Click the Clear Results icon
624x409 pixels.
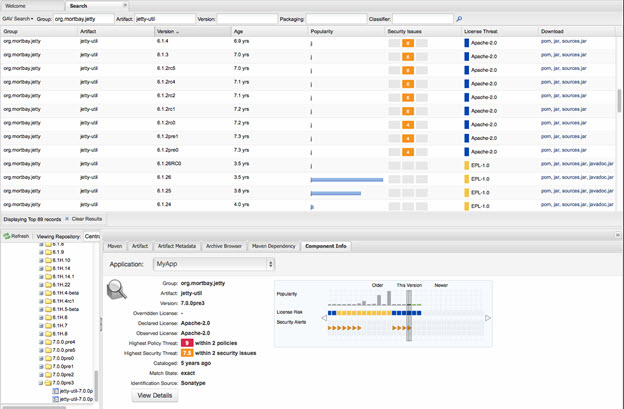pyautogui.click(x=68, y=218)
